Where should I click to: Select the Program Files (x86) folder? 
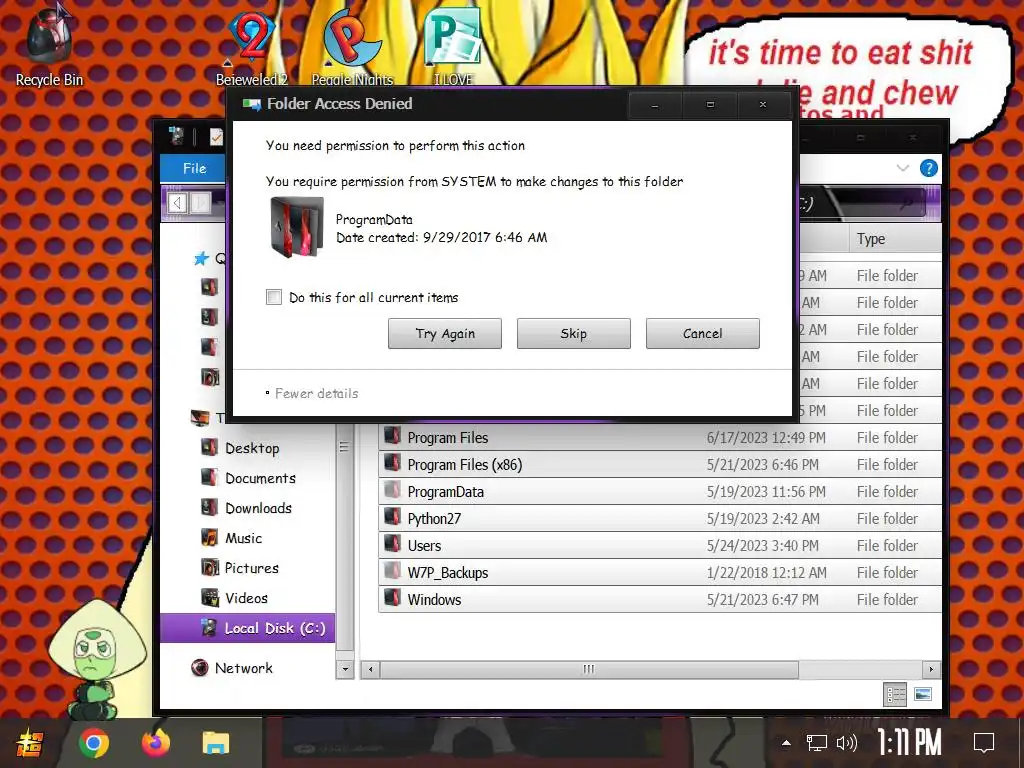(x=660, y=464)
